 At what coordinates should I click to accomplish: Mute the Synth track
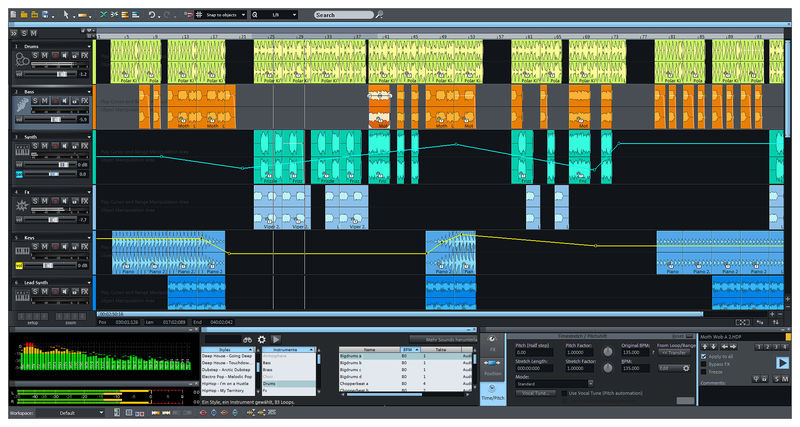[44, 145]
